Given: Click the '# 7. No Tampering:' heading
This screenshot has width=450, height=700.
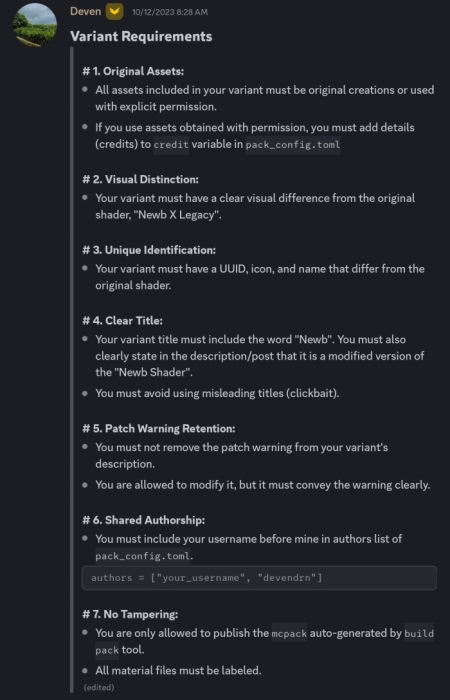Looking at the screenshot, I should 130,614.
